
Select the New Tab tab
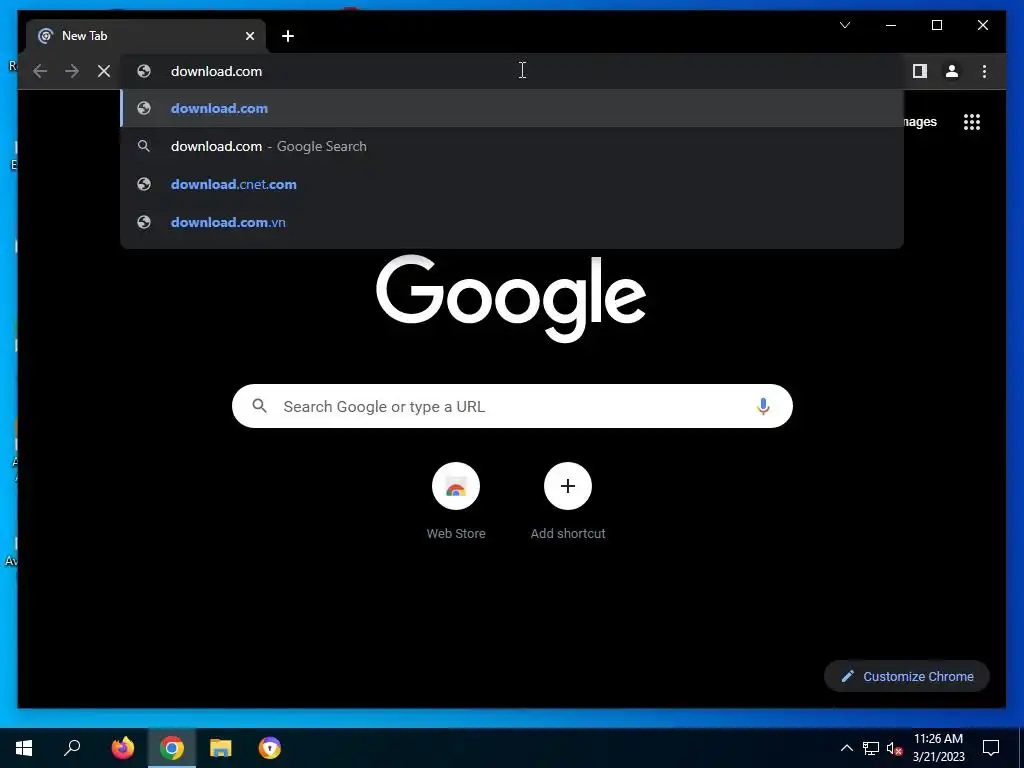pos(145,36)
